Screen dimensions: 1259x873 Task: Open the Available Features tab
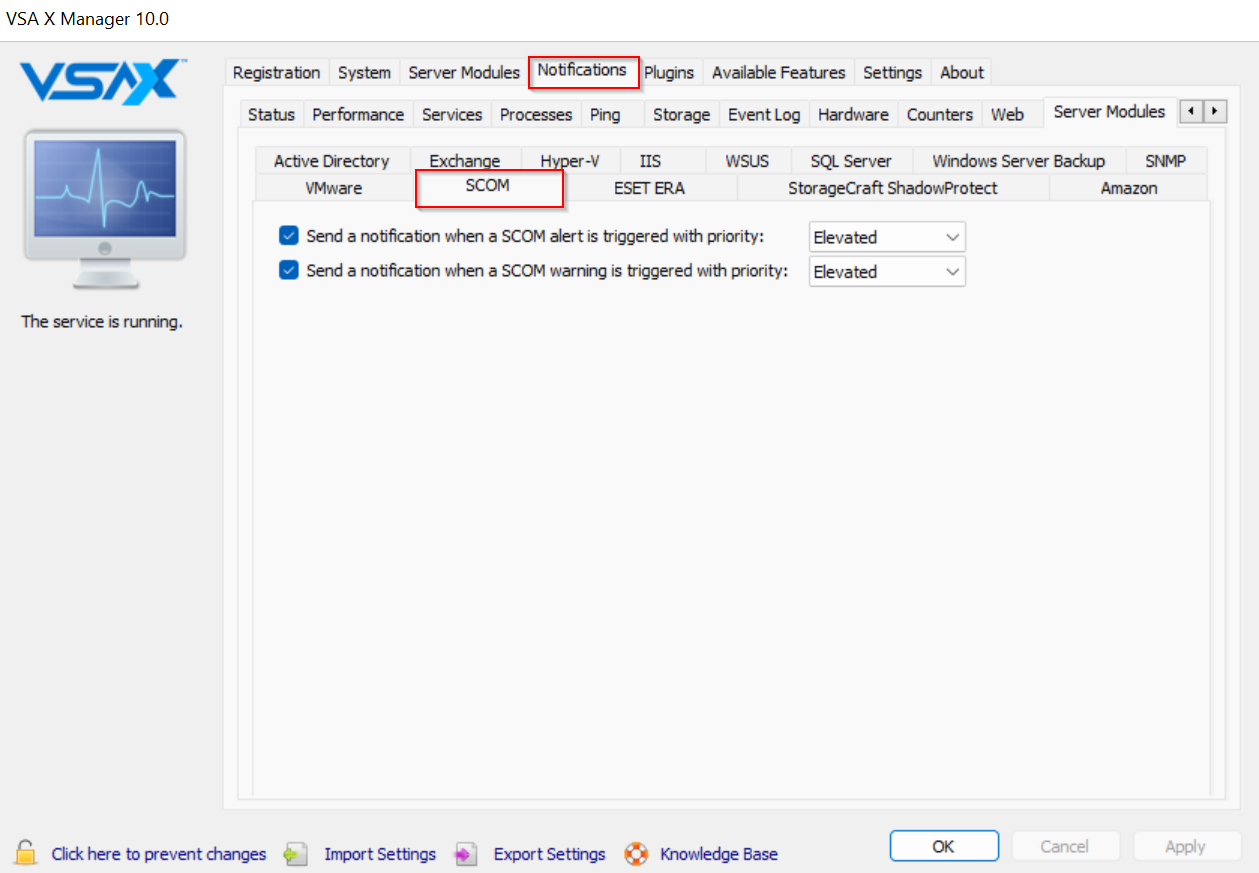(x=778, y=72)
